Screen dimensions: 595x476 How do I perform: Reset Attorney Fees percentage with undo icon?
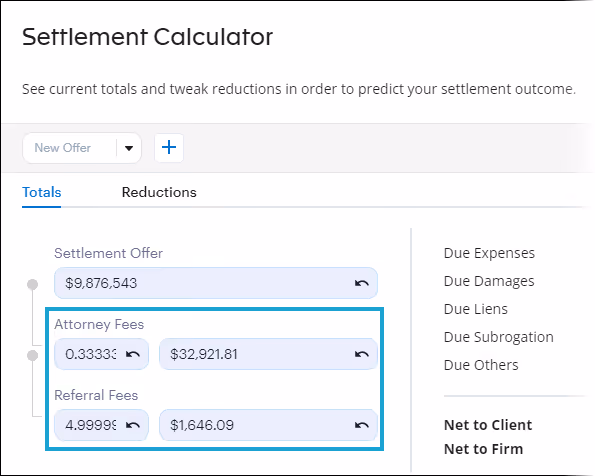click(133, 355)
